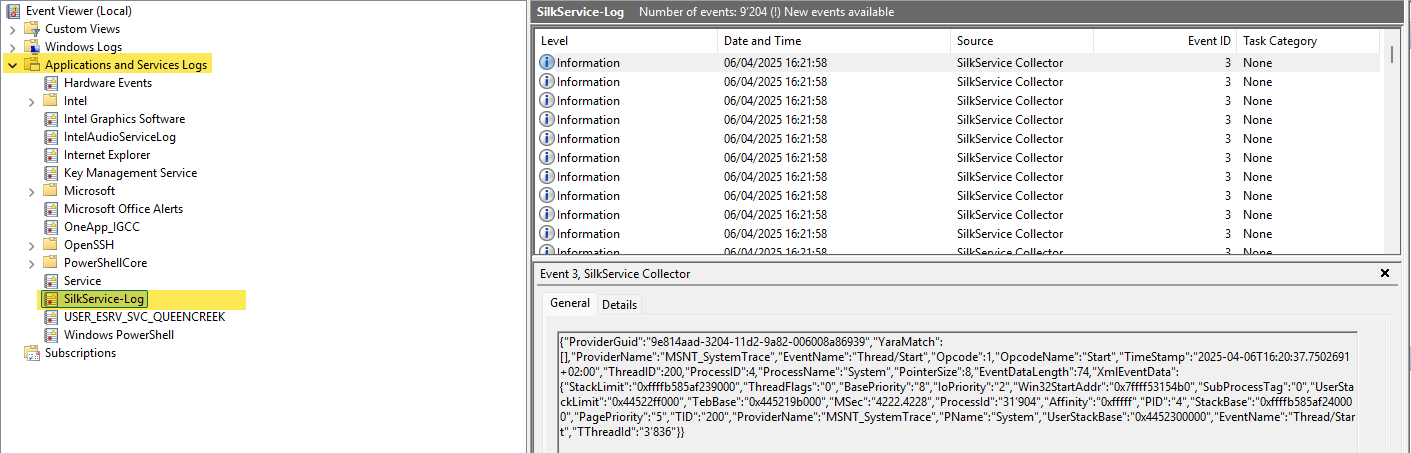Screen dimensions: 1411x453
Task: Click the Microsoft folder icon
Action: [x=52, y=191]
